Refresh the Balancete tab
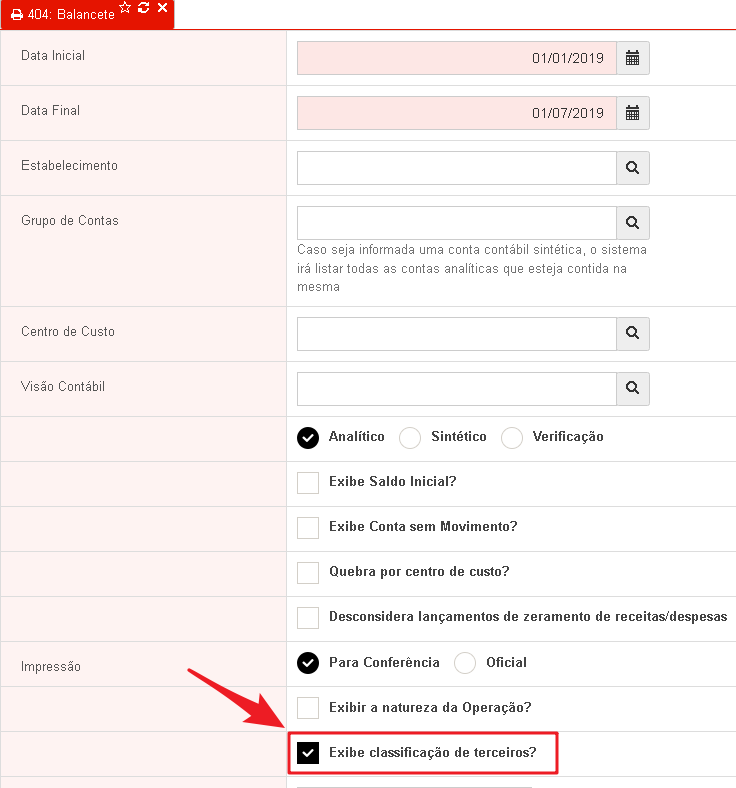The image size is (736, 788). 144,8
